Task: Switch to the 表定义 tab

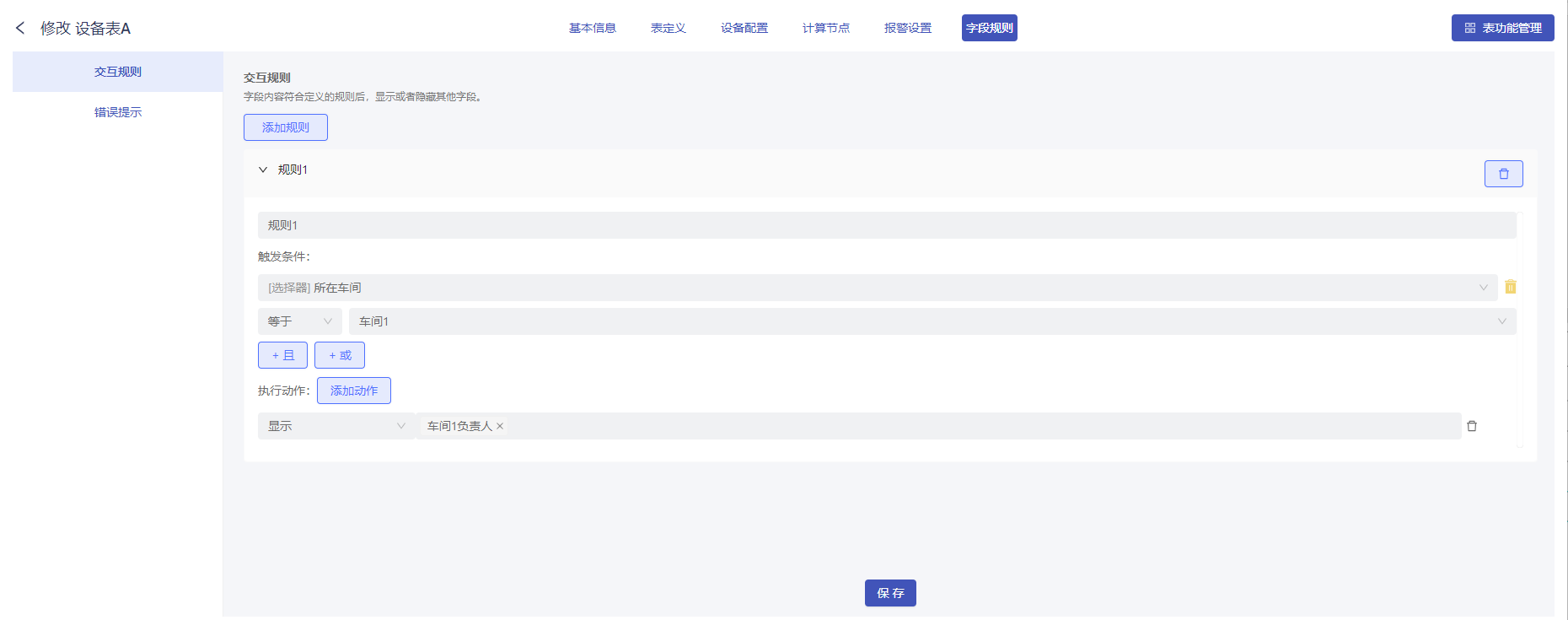Action: pos(669,28)
